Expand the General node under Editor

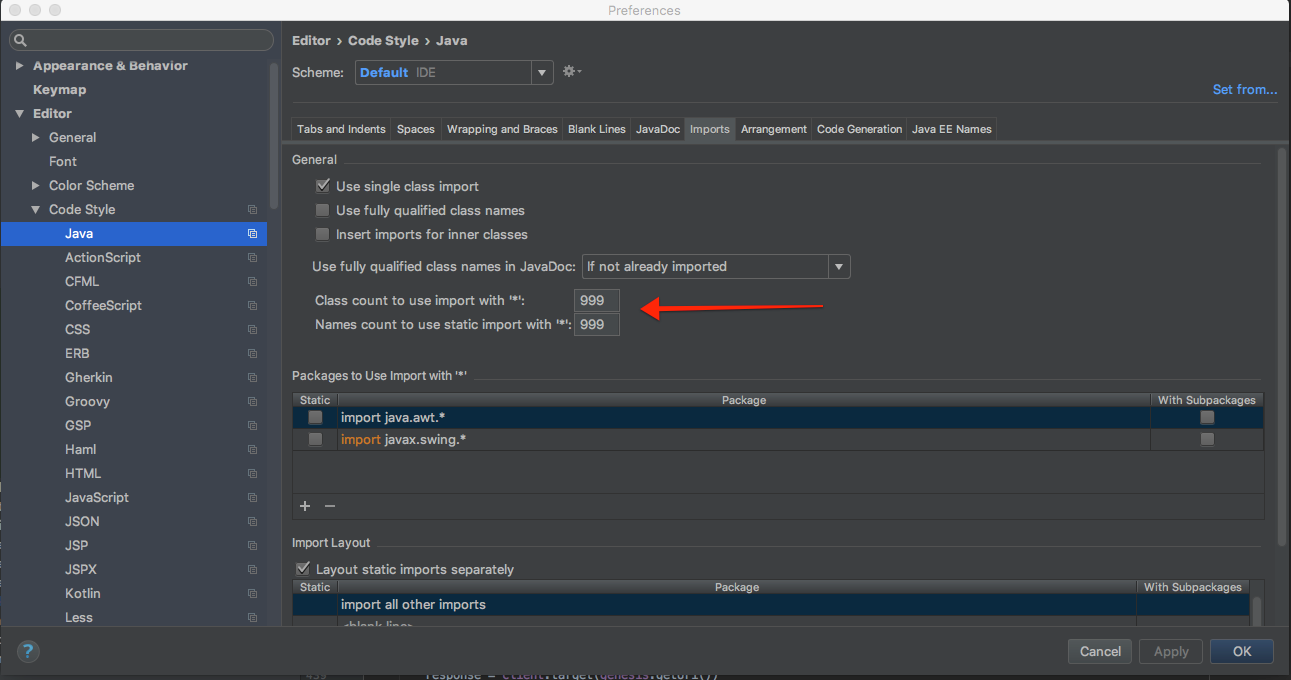[35, 138]
